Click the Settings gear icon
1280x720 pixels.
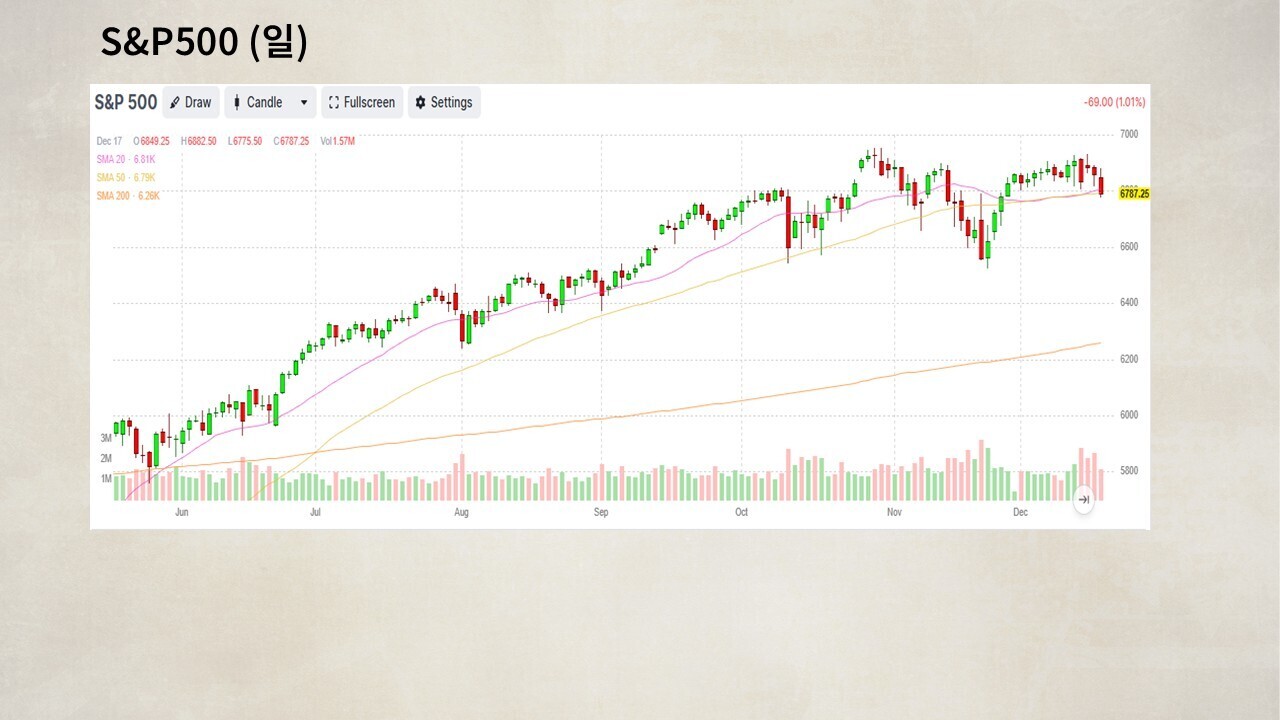coord(421,103)
